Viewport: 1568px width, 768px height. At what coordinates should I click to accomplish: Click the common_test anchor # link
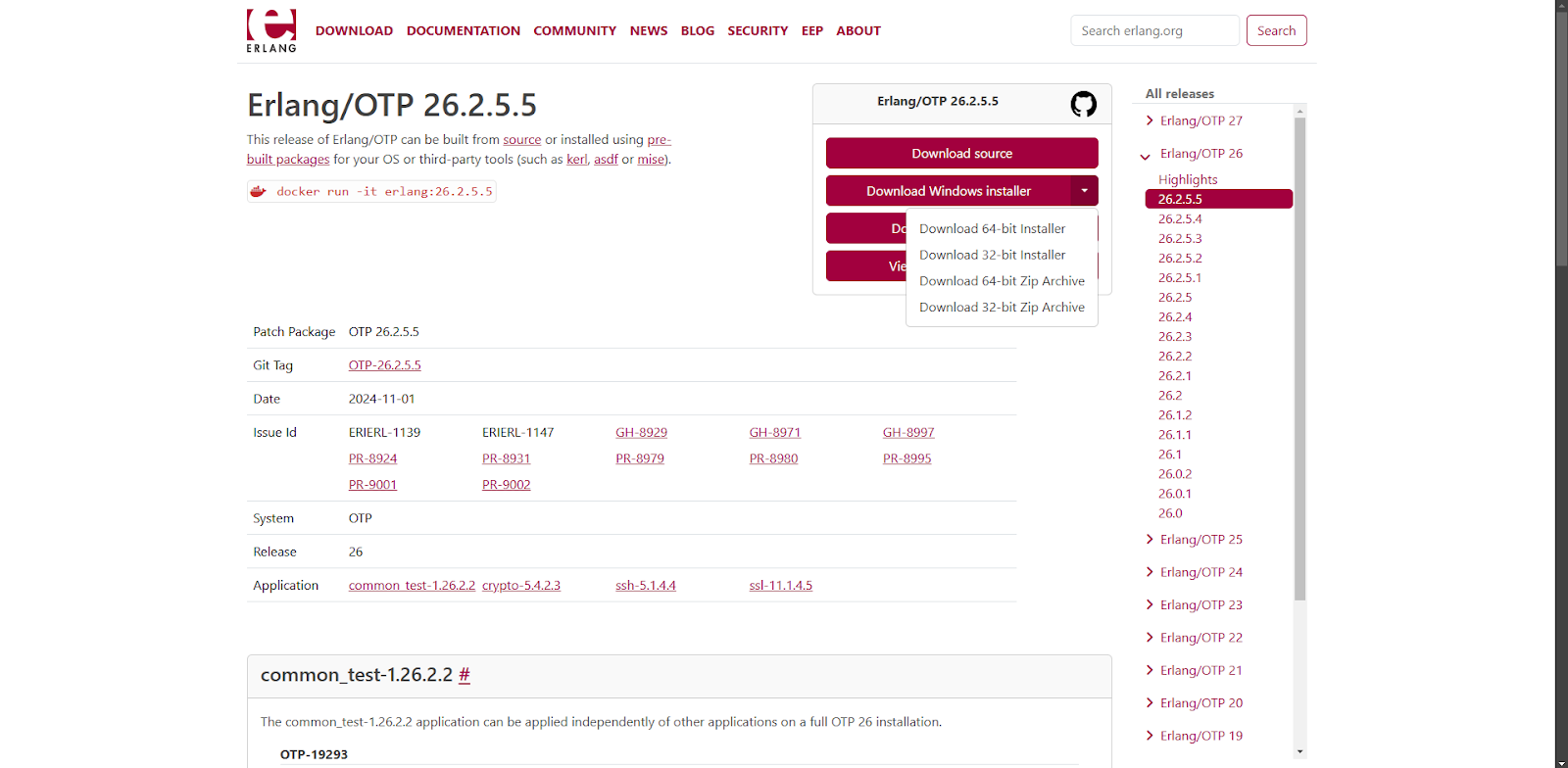[465, 675]
